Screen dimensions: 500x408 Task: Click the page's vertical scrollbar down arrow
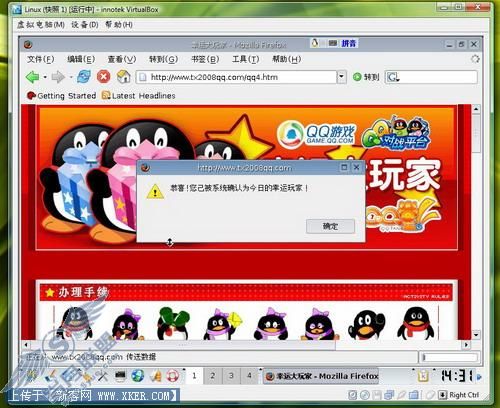(x=476, y=335)
